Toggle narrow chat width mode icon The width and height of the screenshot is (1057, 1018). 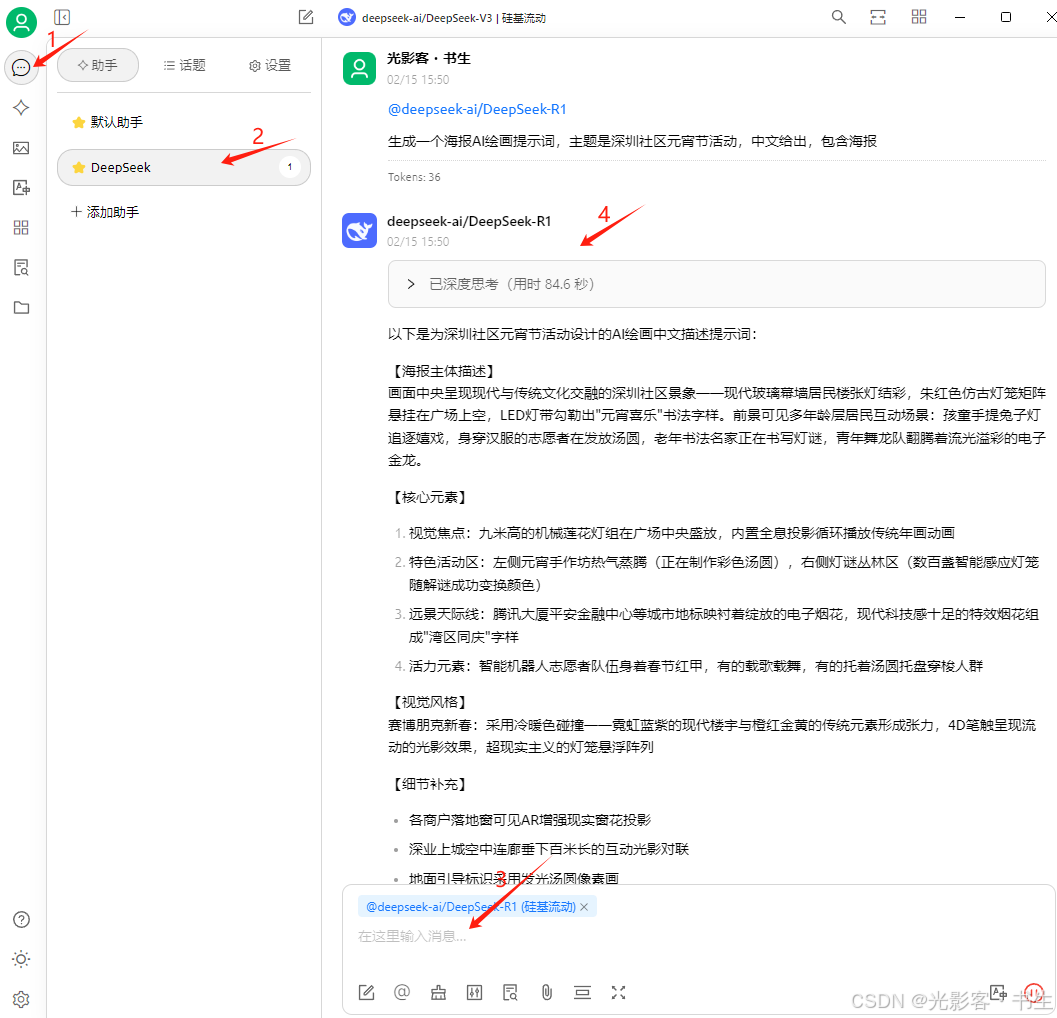point(878,18)
